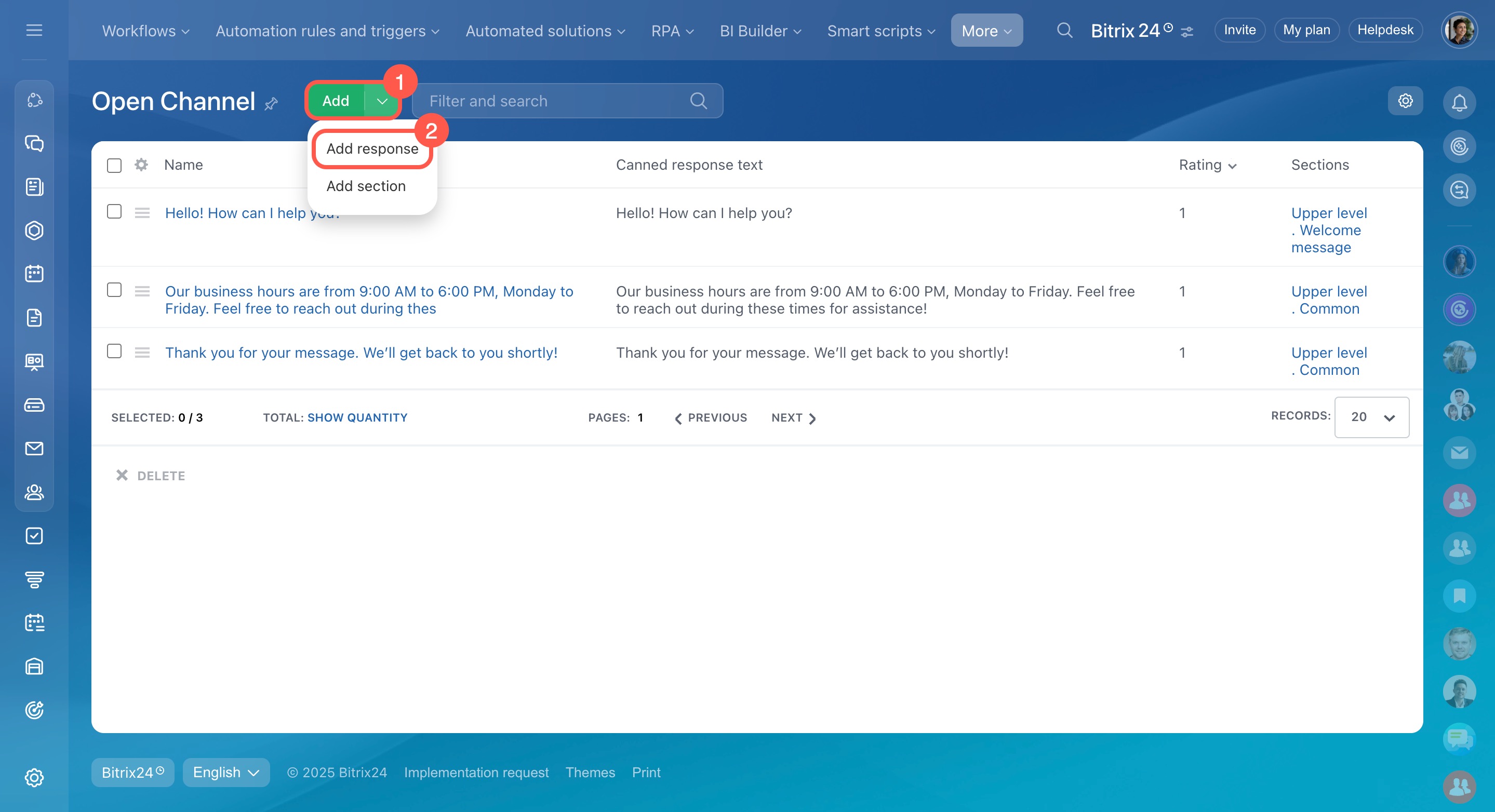This screenshot has height=812, width=1495.
Task: Tick checkbox for 'Thank you for your message' row
Action: [114, 351]
